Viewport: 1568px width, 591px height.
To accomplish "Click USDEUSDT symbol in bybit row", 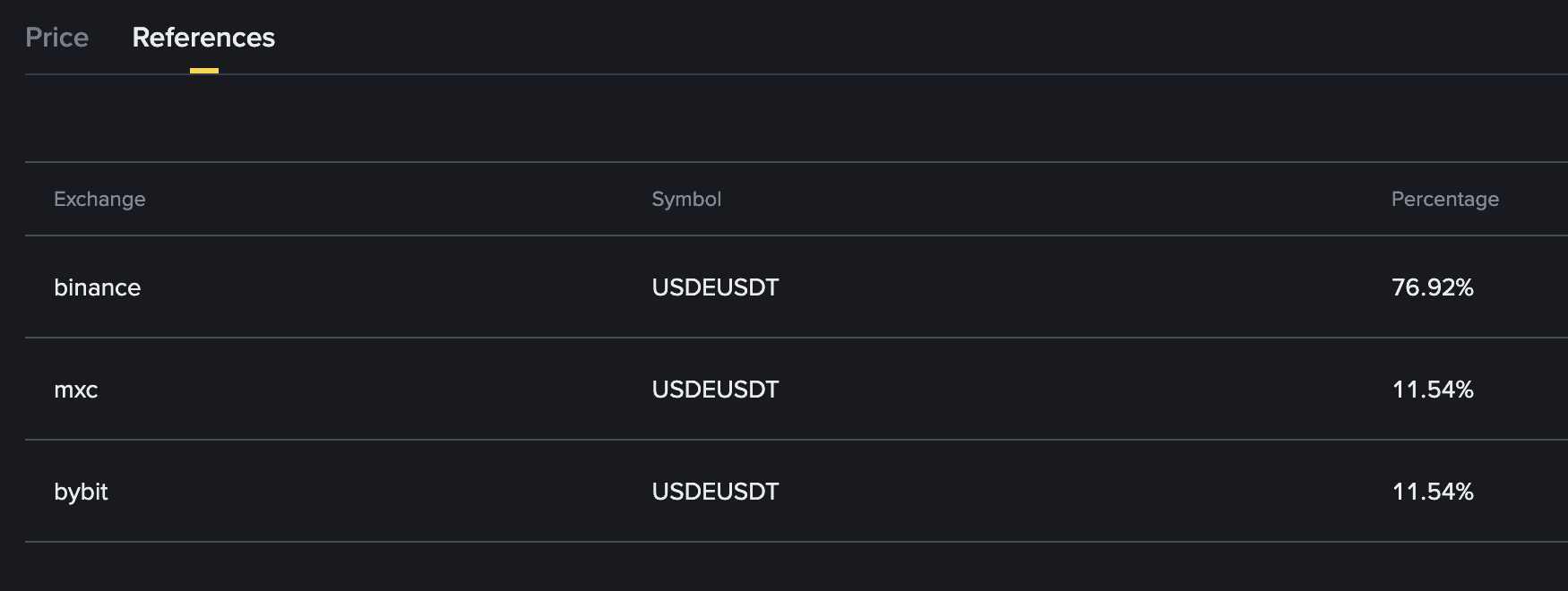I will (715, 492).
